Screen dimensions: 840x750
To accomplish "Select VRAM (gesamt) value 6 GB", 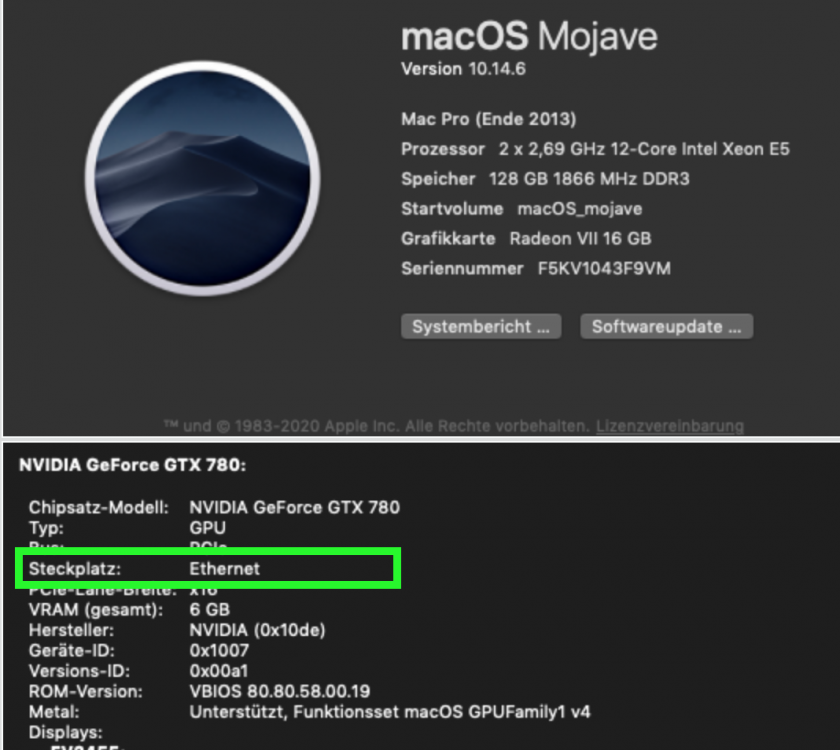I will tap(209, 610).
